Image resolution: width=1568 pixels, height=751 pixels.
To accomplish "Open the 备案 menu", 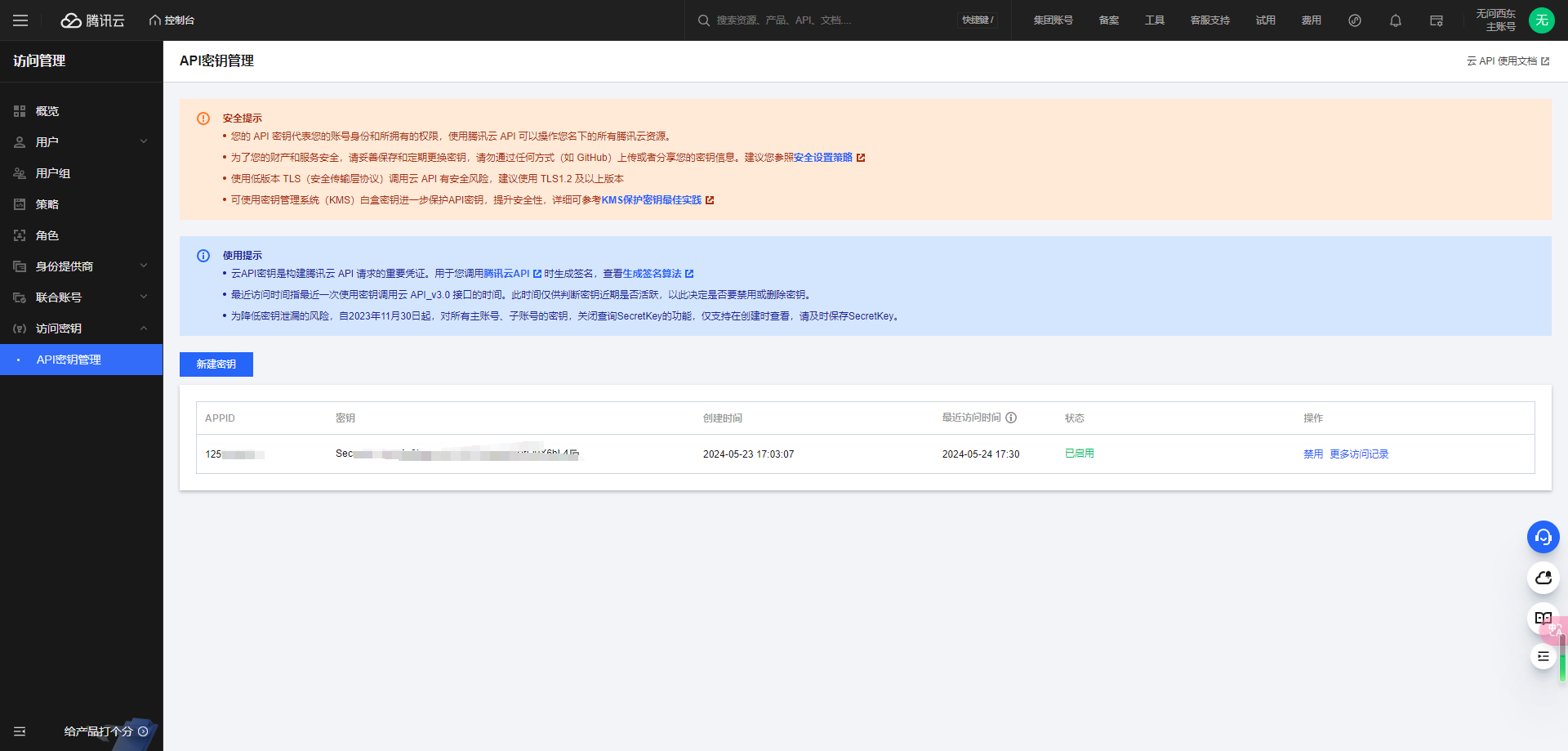I will [x=1108, y=20].
